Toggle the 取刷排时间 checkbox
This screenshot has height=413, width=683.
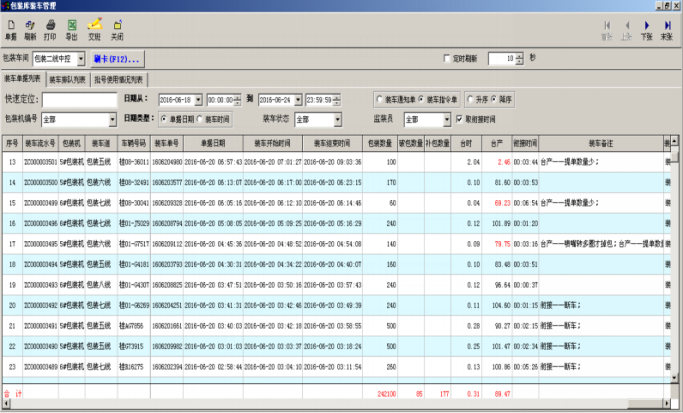click(x=459, y=119)
